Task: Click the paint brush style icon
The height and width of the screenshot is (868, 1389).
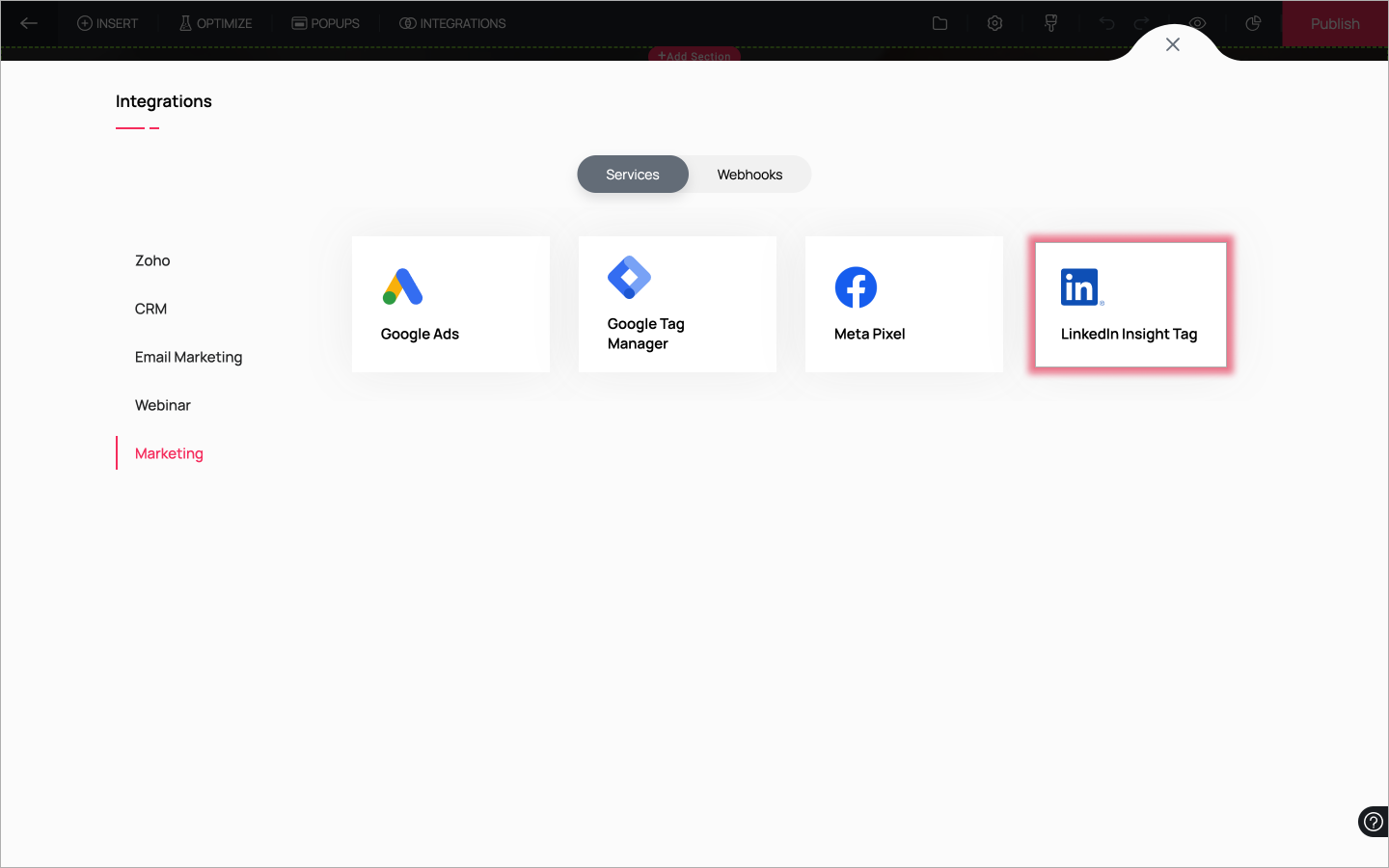Action: [x=1050, y=23]
